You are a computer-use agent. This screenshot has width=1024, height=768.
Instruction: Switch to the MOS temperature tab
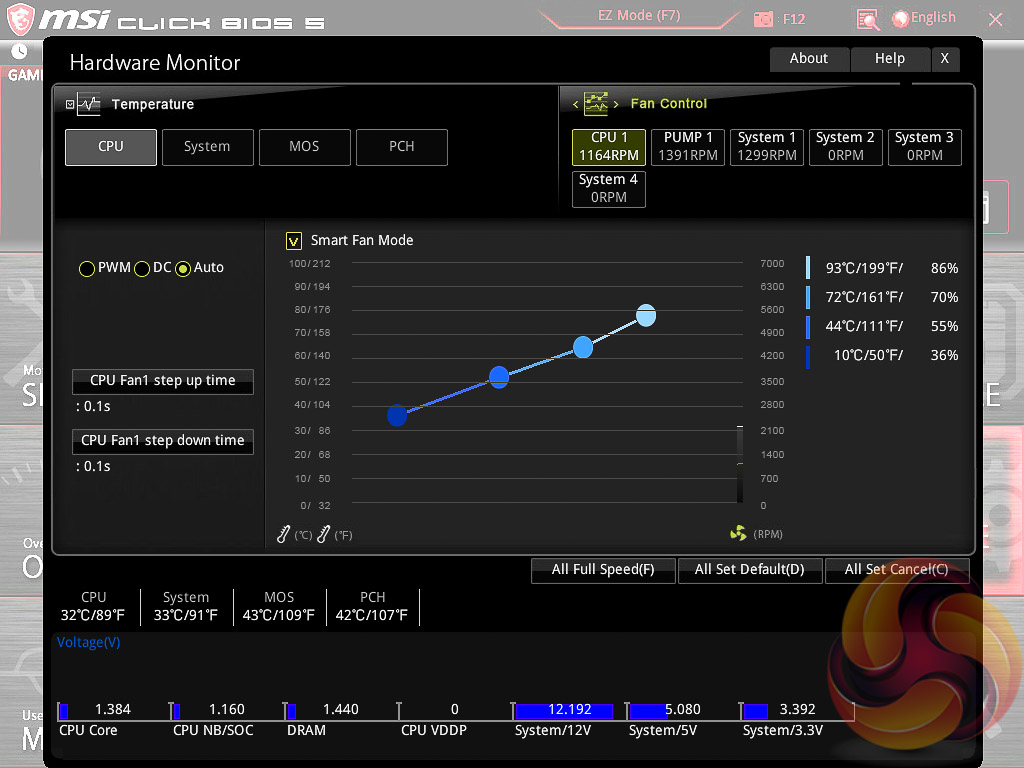click(x=304, y=147)
